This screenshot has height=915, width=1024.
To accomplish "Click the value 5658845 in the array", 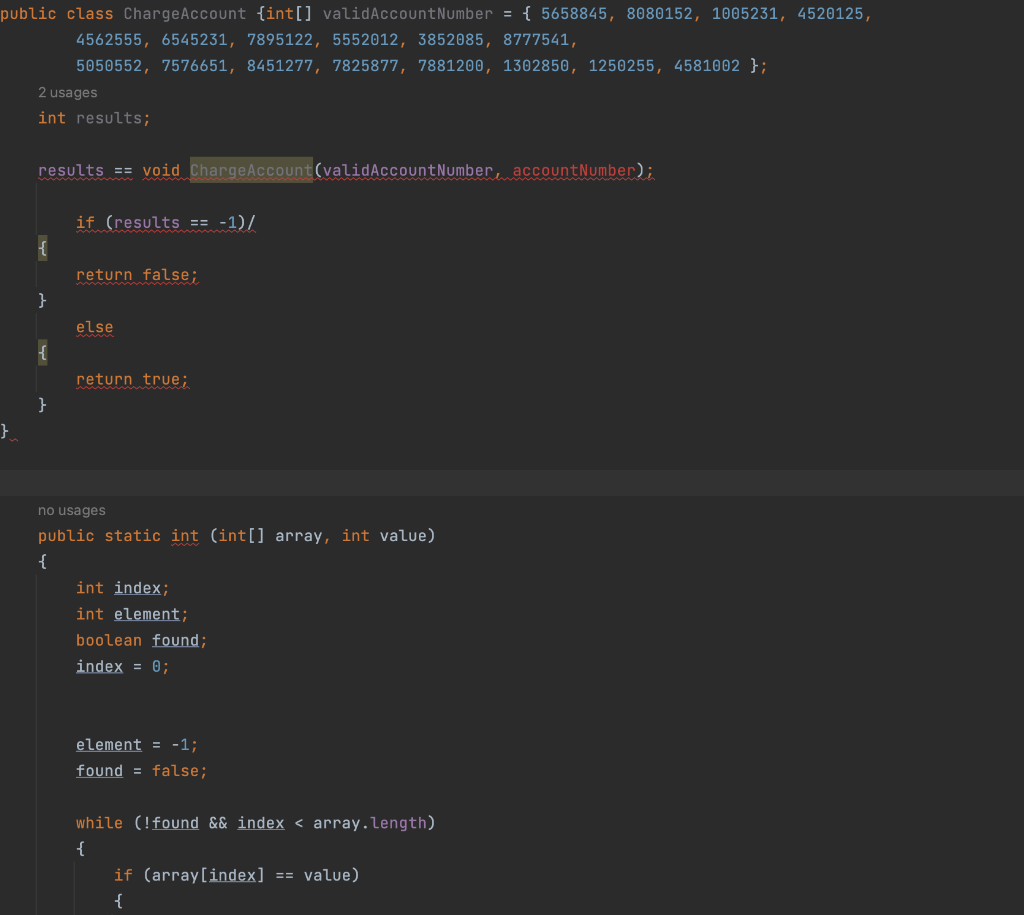I will 569,13.
